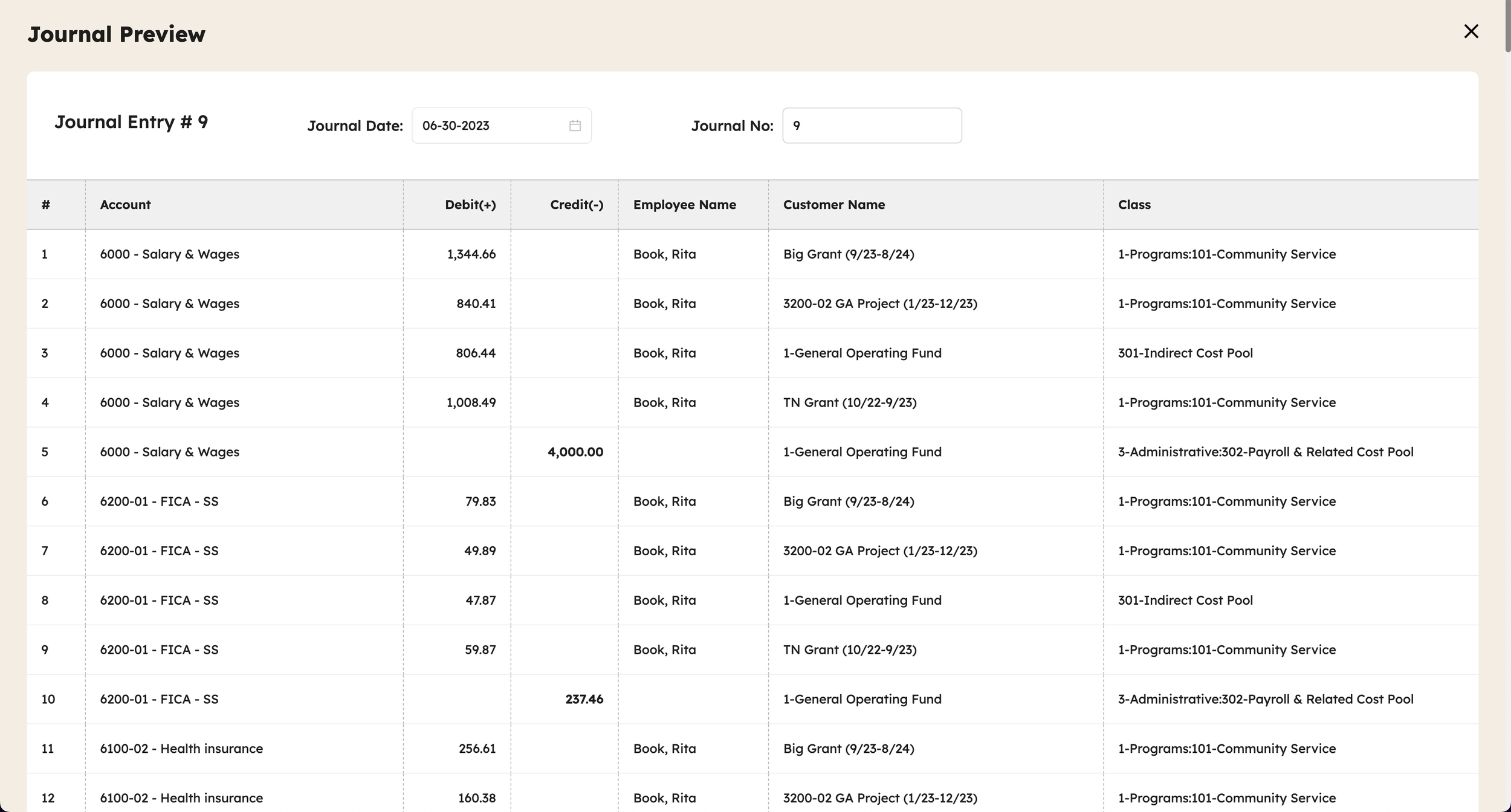Click 3200-02 GA Project customer in row 2
The height and width of the screenshot is (812, 1511).
point(879,304)
